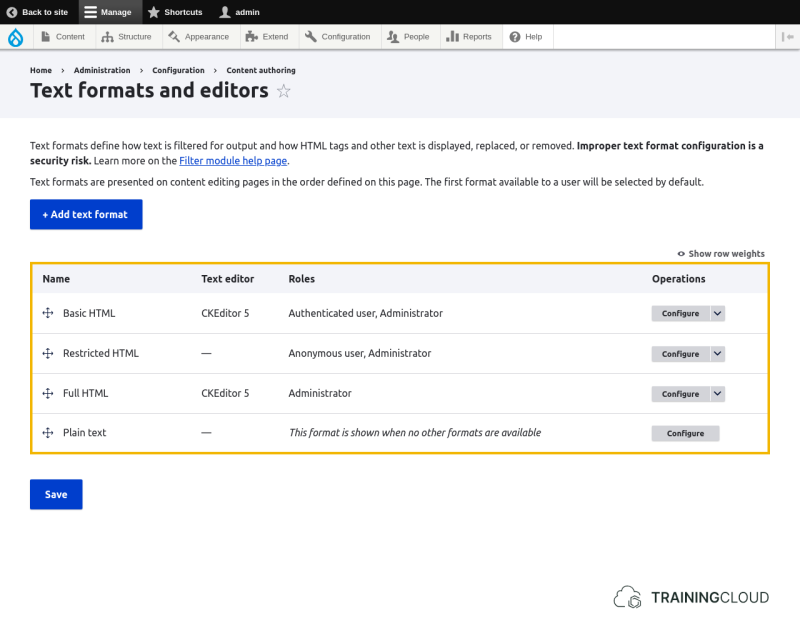This screenshot has width=800, height=640.
Task: Click Authenticated user, Administrator roles text
Action: pos(365,313)
